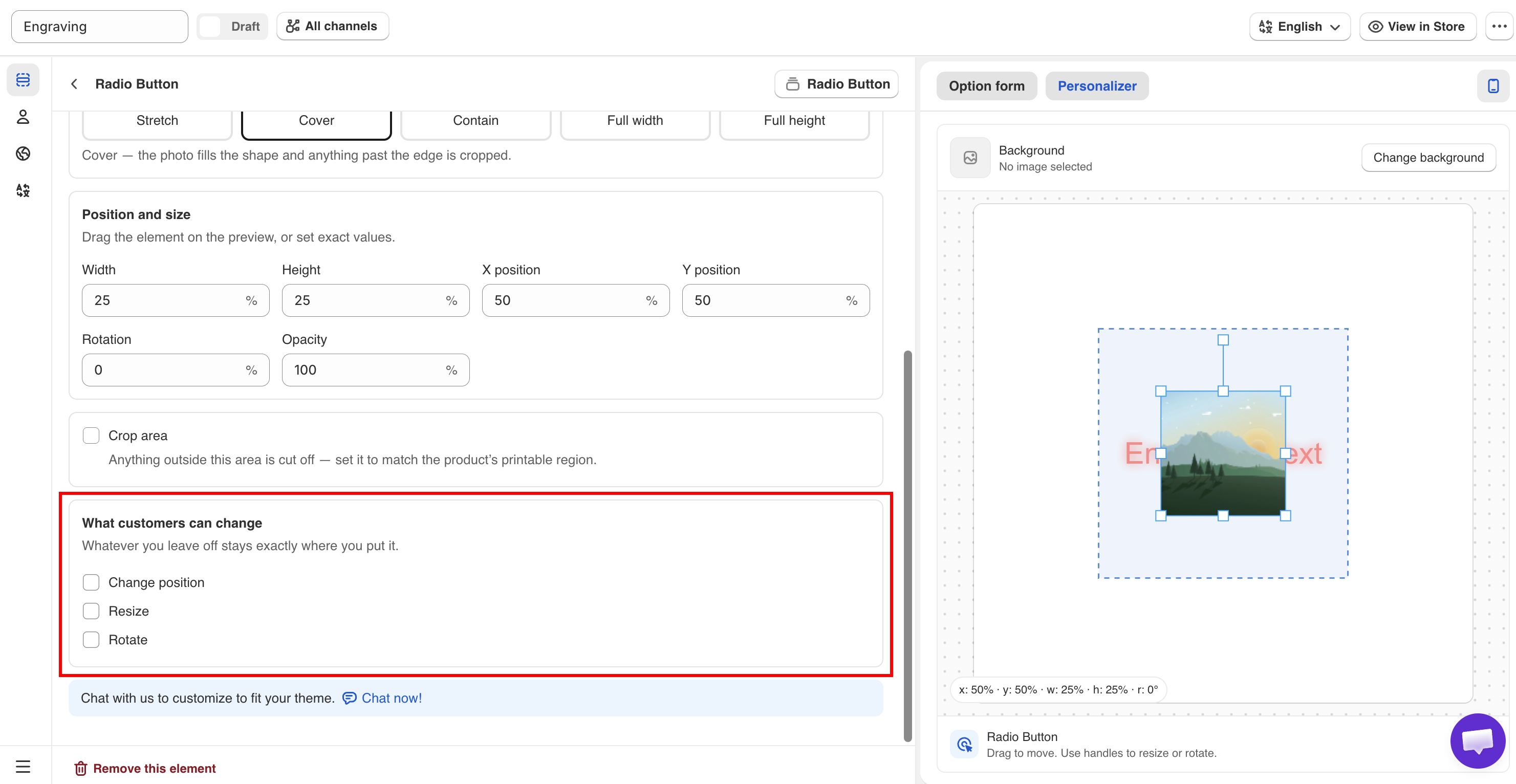Click the settings panel vertical scrollbar

coord(907,546)
